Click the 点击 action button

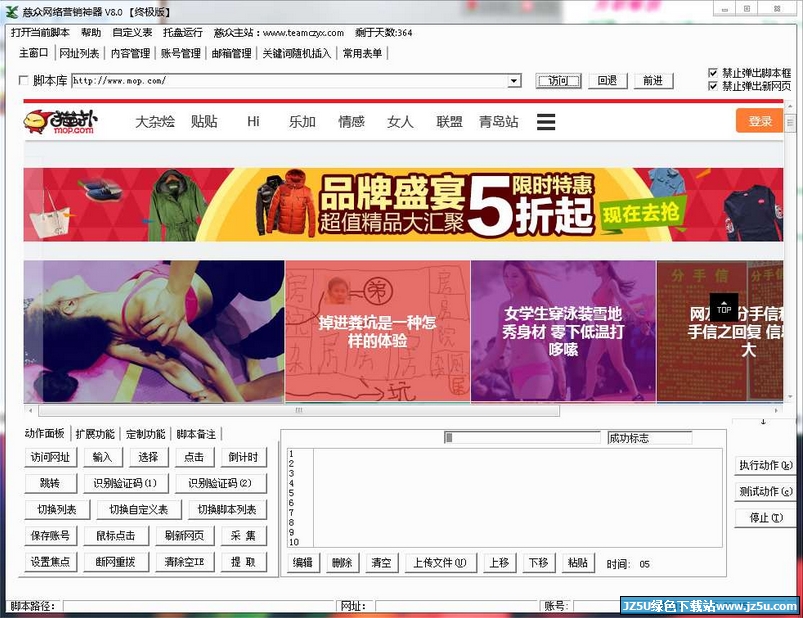pos(194,457)
